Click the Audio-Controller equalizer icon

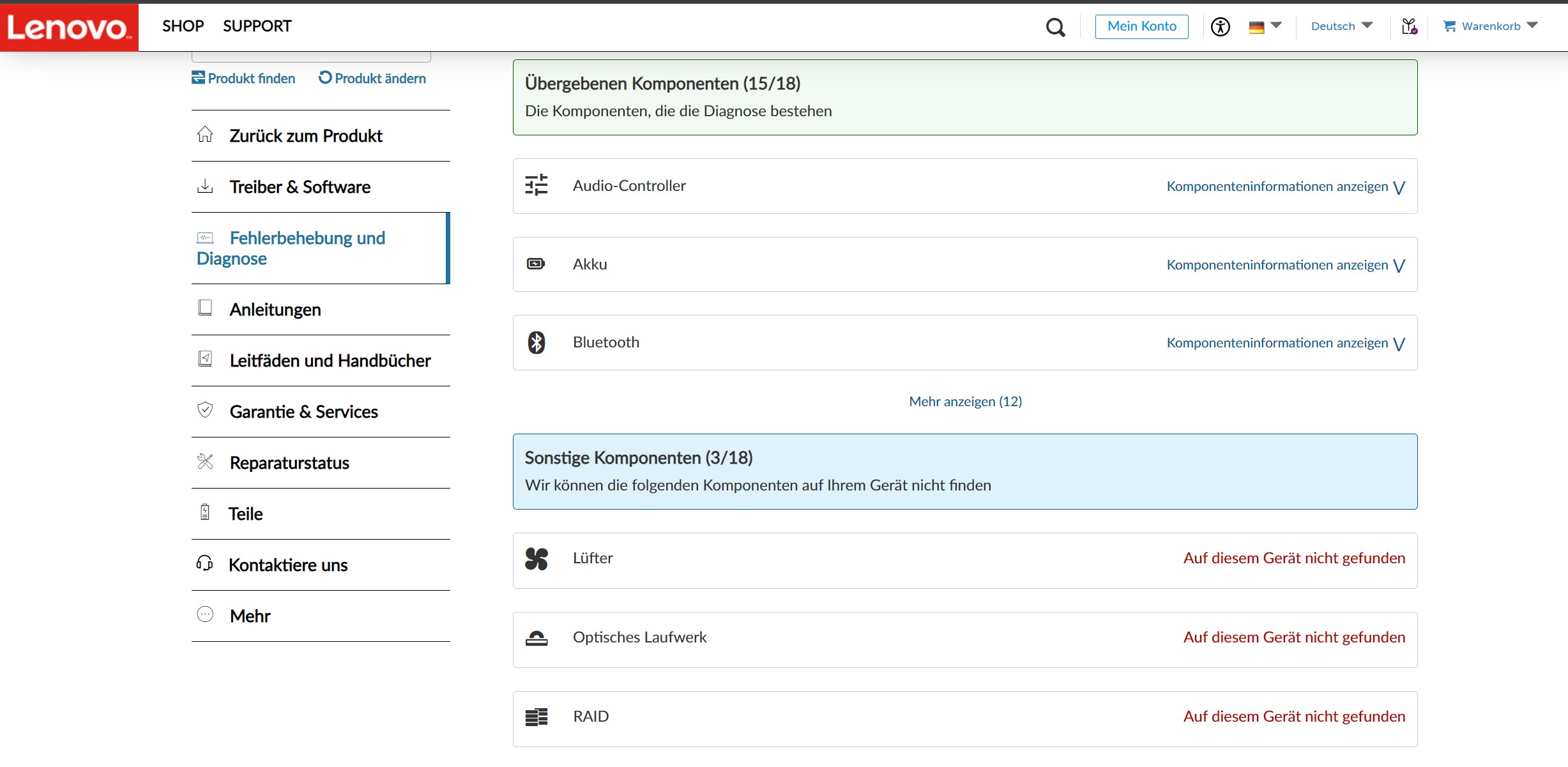[x=536, y=185]
